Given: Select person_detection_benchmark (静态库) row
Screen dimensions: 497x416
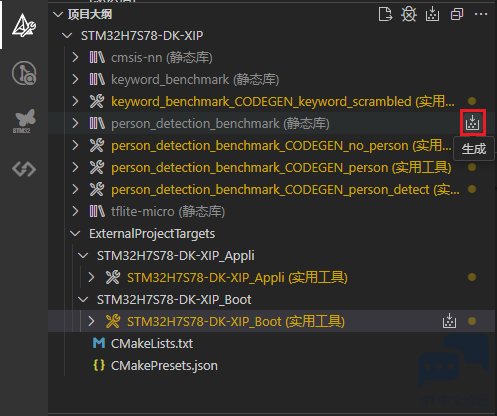Looking at the screenshot, I should (271, 123).
